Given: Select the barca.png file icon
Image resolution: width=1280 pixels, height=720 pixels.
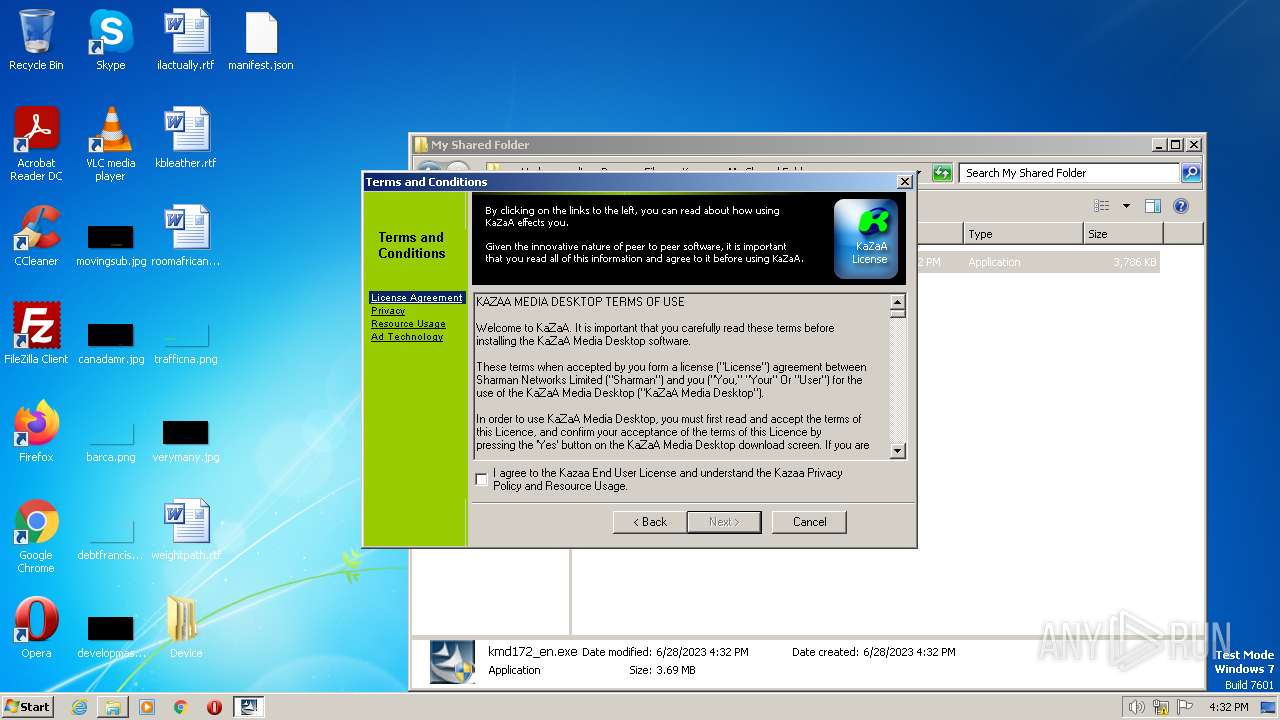Looking at the screenshot, I should click(110, 440).
